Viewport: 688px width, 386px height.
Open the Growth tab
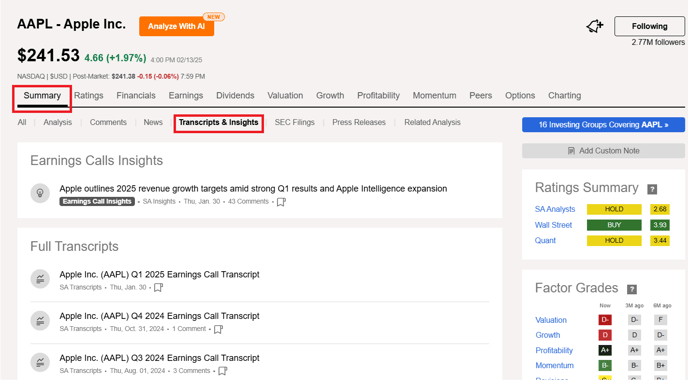click(x=330, y=96)
